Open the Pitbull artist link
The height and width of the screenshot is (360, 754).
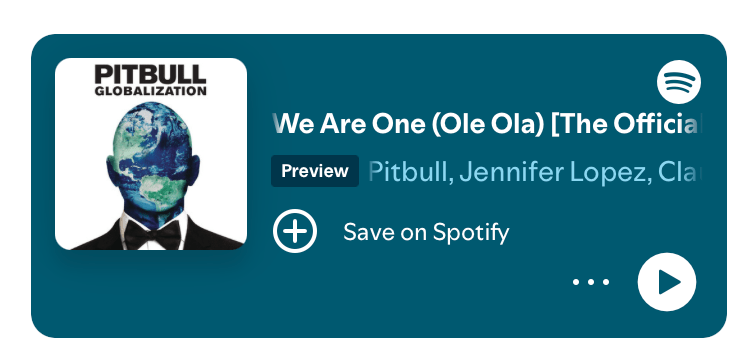408,172
